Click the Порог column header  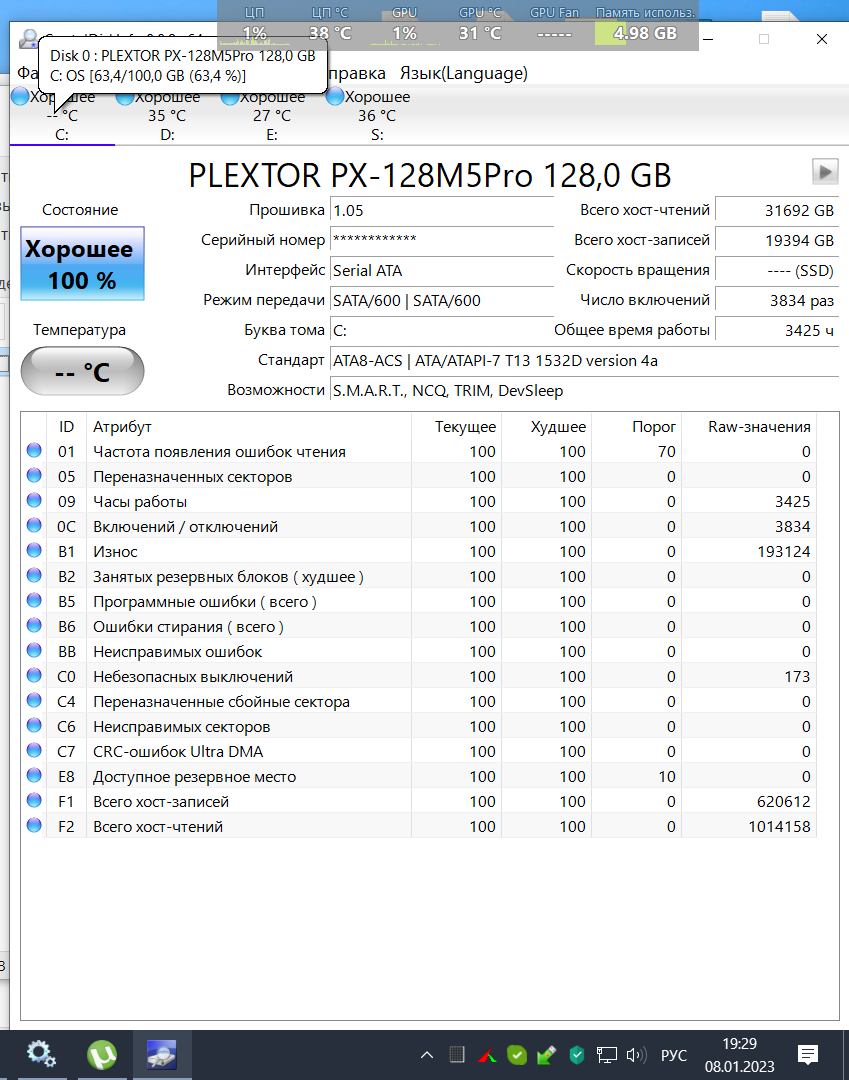pyautogui.click(x=636, y=426)
